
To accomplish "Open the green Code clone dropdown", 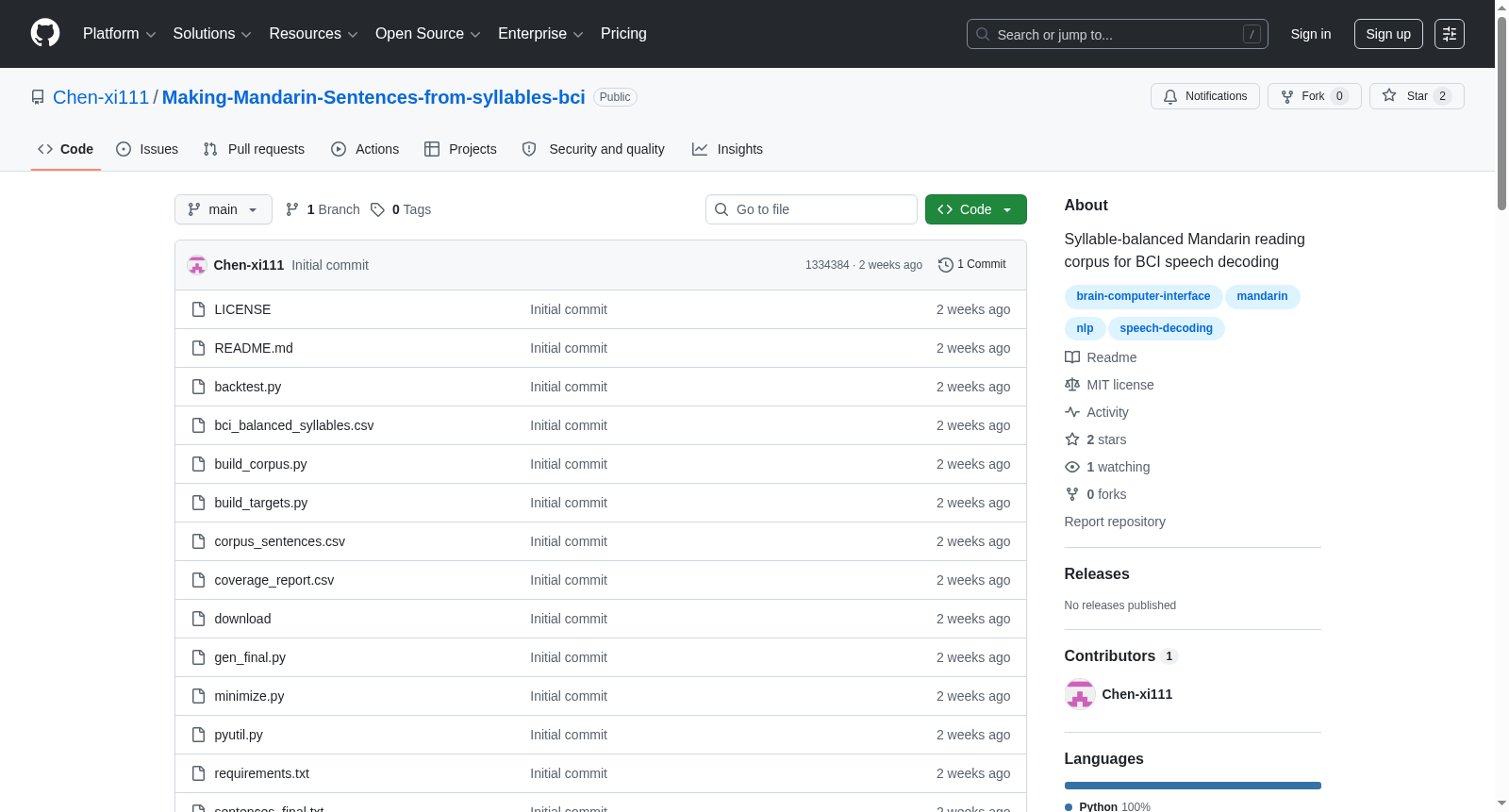I will click(976, 209).
